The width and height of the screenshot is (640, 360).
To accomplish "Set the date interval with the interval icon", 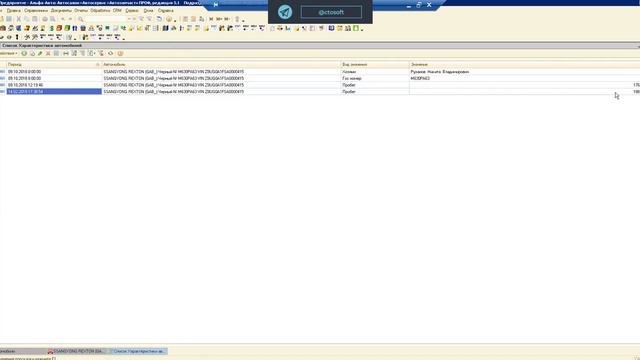I will click(x=66, y=53).
